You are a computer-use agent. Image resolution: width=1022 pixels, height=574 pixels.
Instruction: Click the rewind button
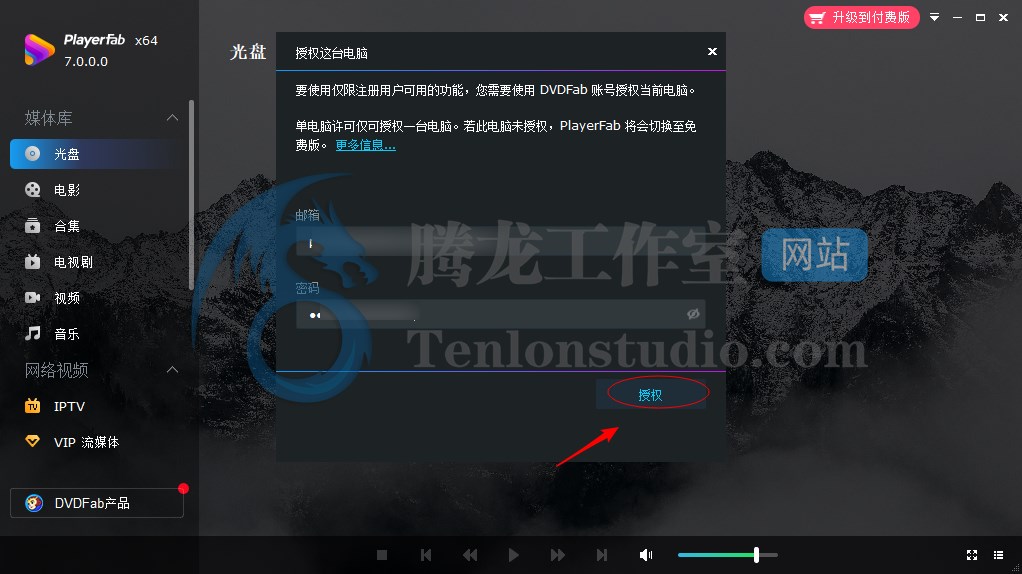[470, 555]
